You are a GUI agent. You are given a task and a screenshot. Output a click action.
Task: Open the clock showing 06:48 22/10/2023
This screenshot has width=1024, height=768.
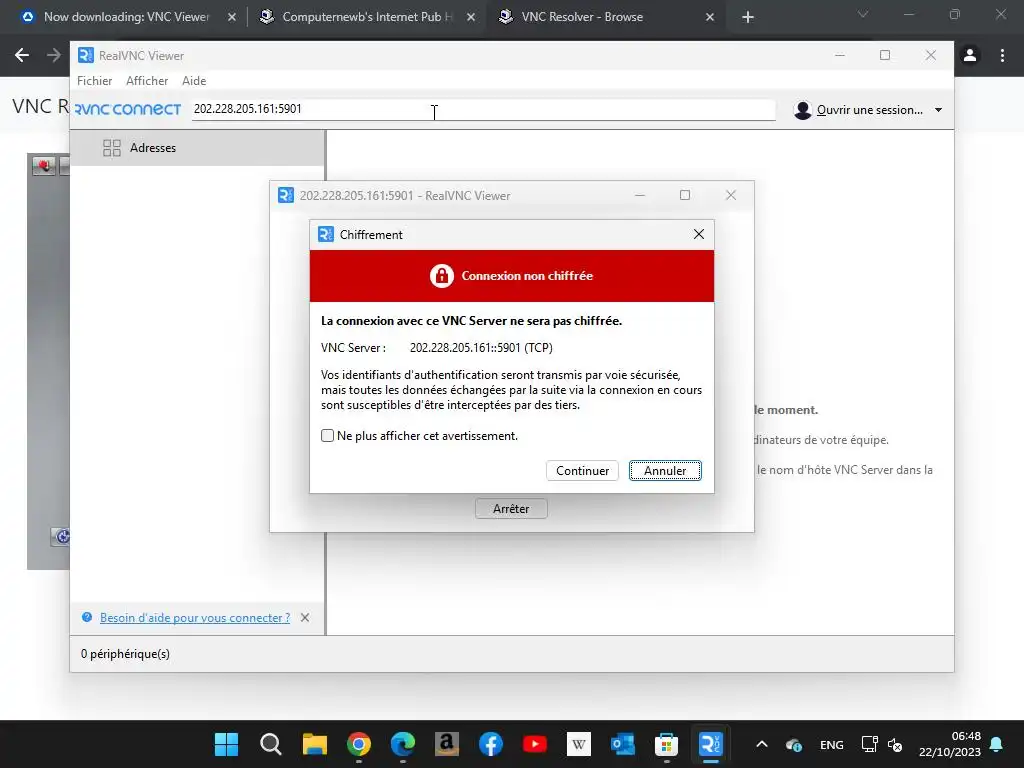950,744
